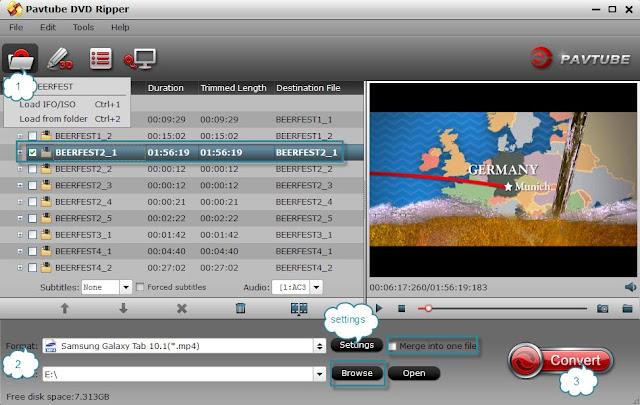Check the BEERFEST2_2 checkbox
Screen dimensions: 640x405
33,169
